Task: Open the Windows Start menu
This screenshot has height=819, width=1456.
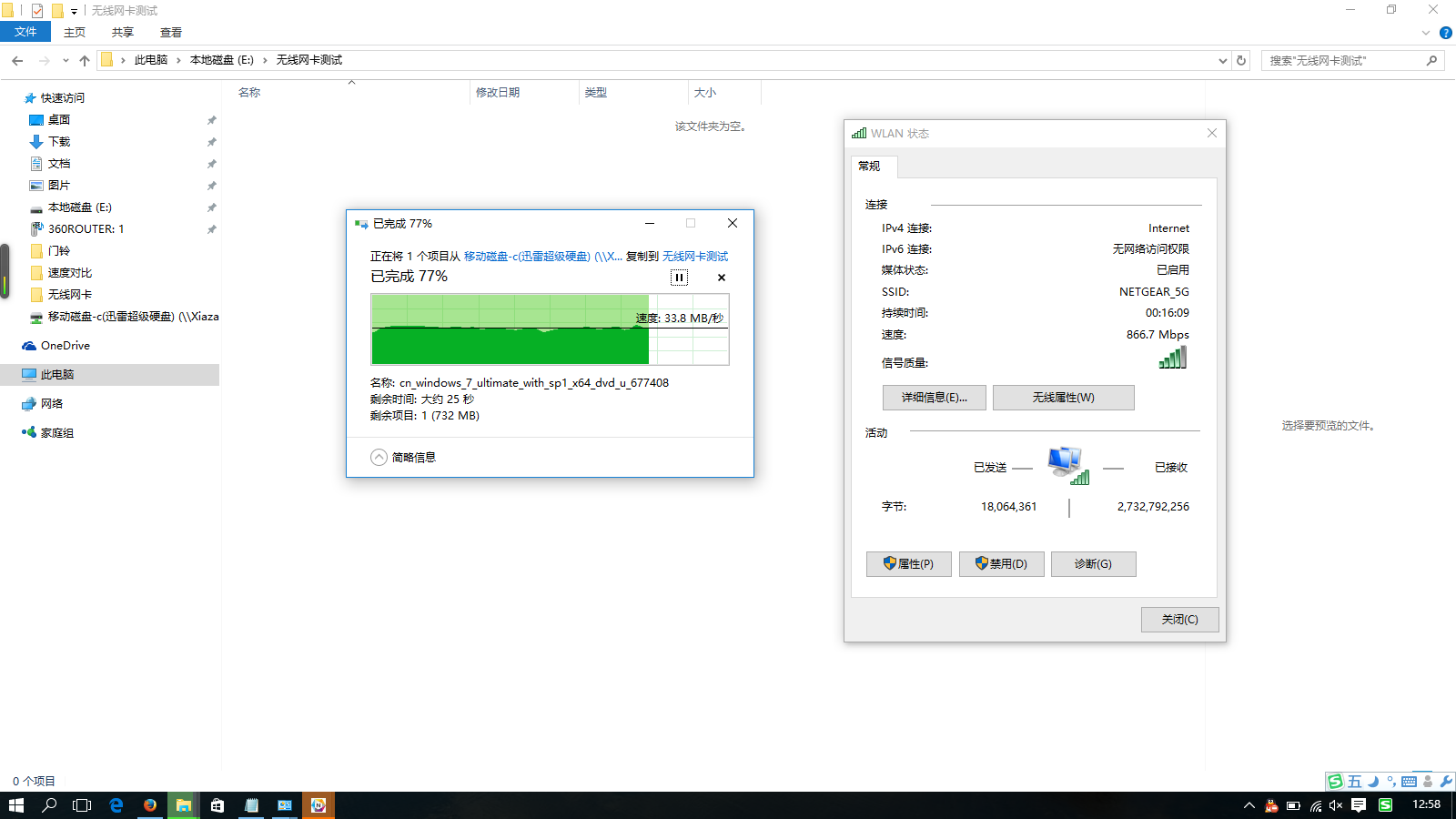Action: 16,805
